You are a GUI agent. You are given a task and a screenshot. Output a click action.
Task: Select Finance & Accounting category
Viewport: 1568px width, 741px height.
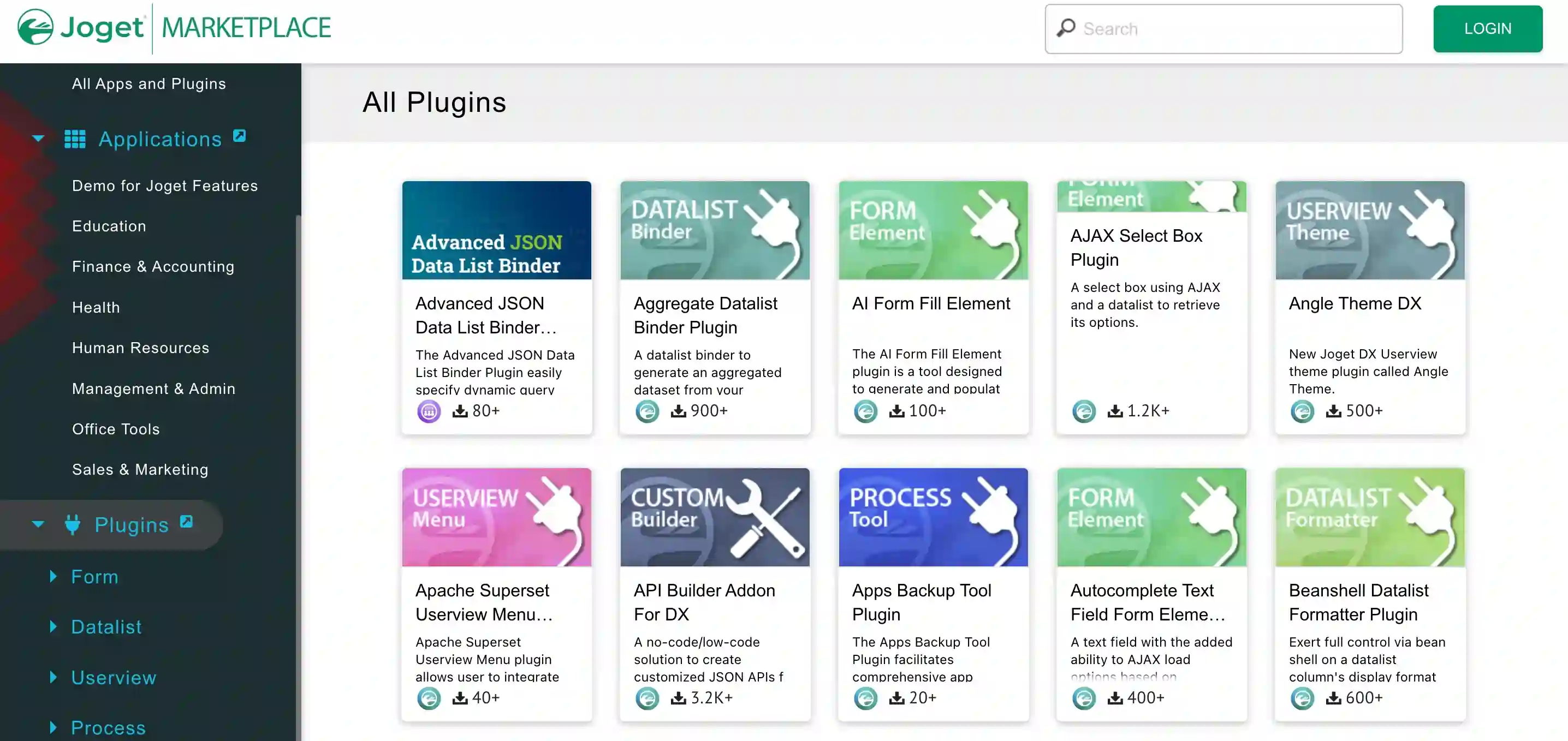tap(153, 266)
